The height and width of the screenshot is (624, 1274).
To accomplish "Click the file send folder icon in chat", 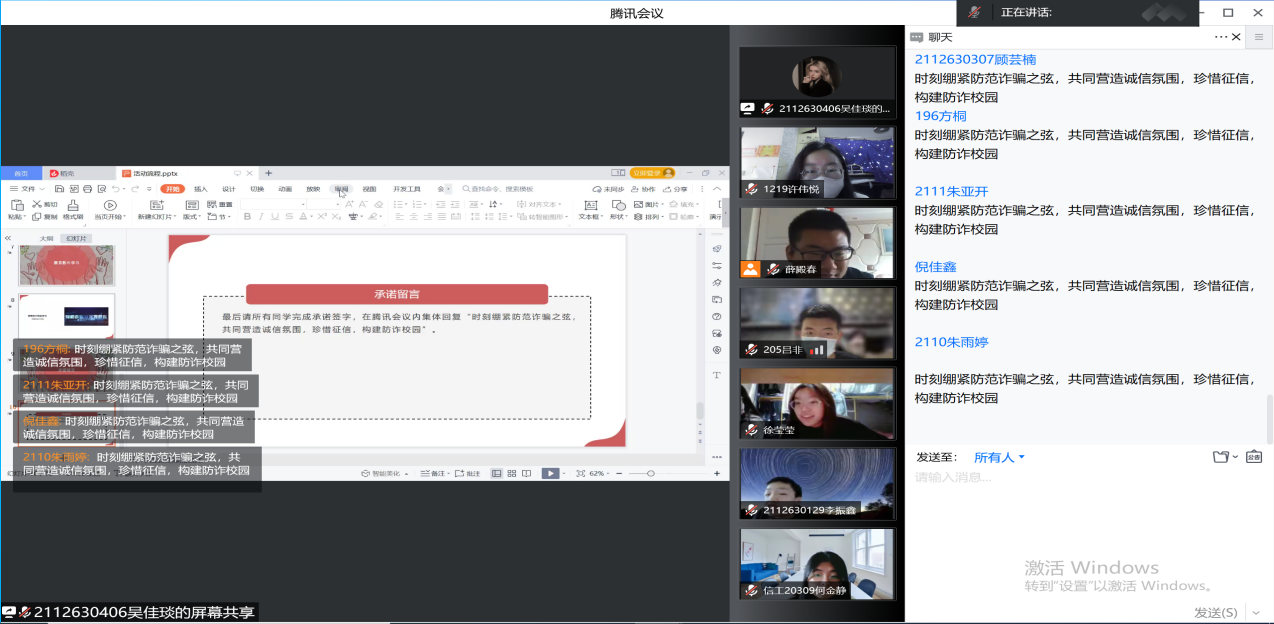I will click(1220, 457).
